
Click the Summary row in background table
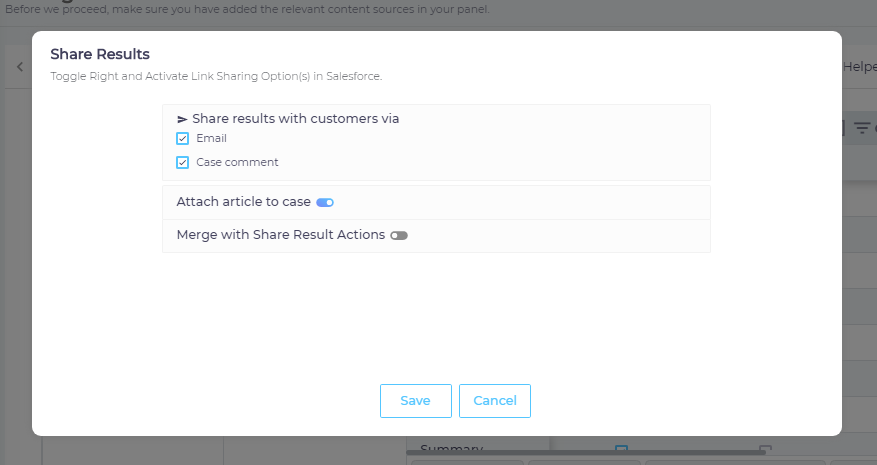point(451,449)
